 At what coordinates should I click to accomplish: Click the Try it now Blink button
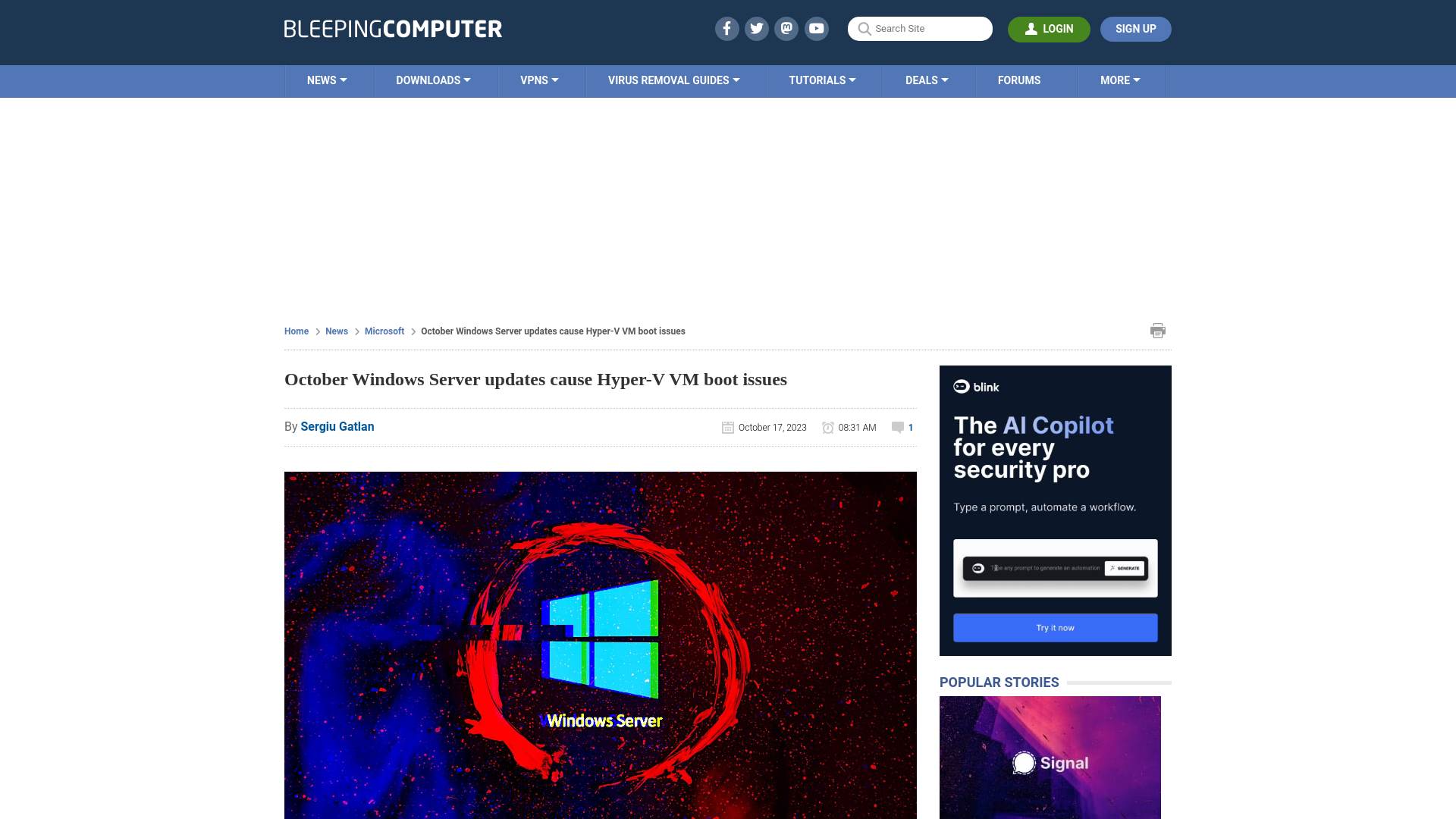click(1055, 627)
